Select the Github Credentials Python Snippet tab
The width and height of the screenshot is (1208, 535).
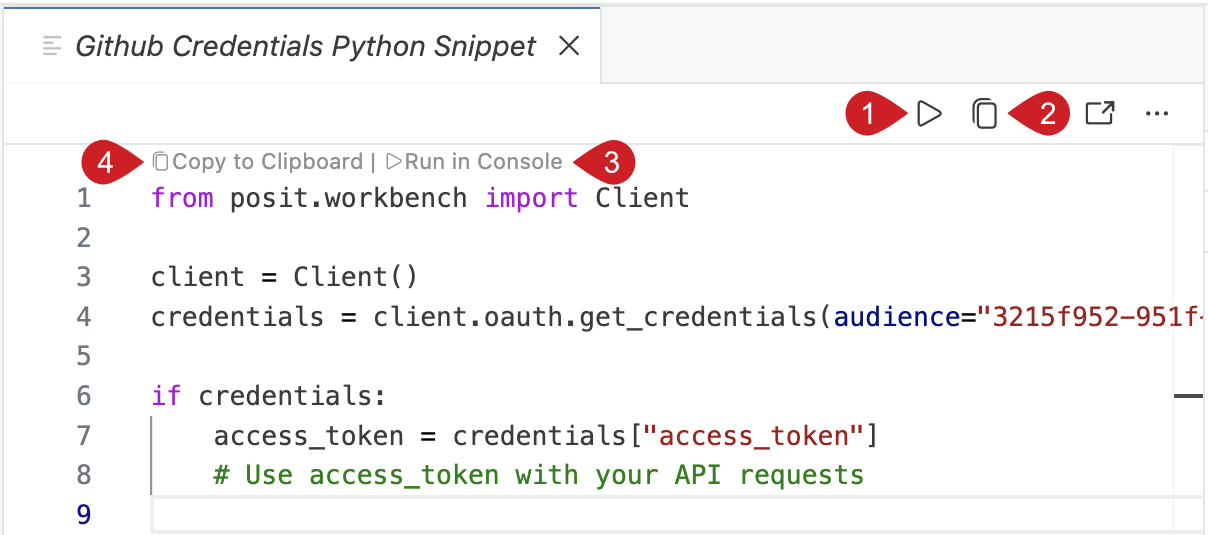coord(305,46)
